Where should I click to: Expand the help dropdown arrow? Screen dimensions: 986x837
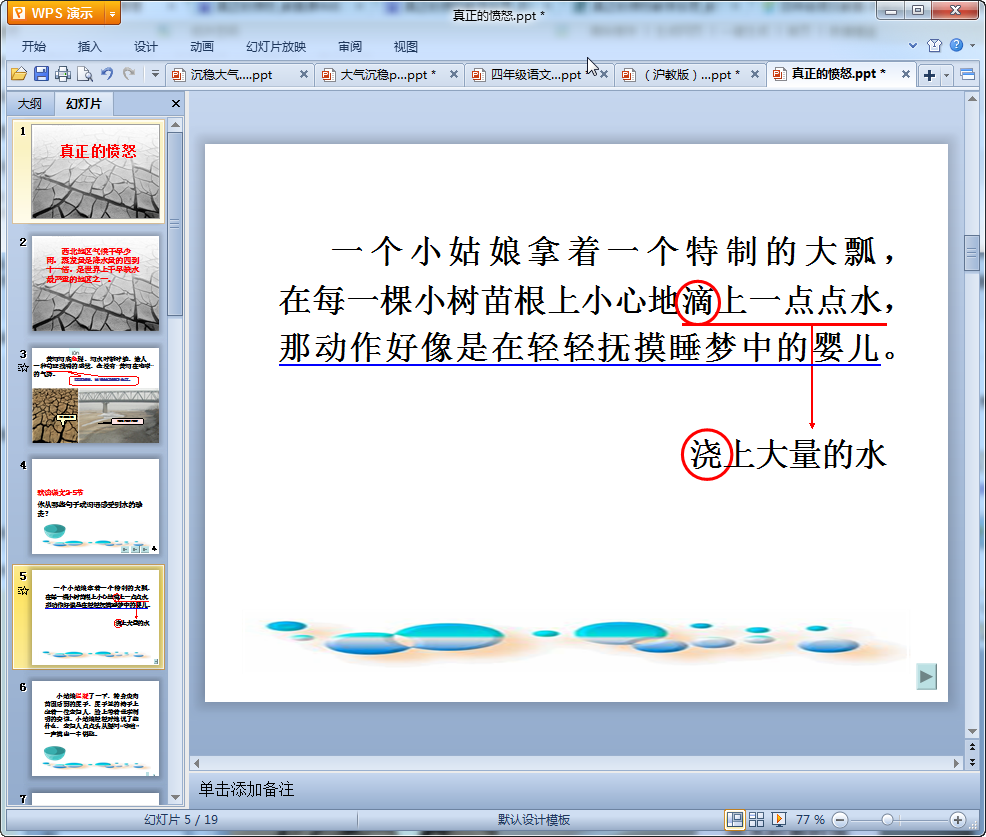coord(973,45)
